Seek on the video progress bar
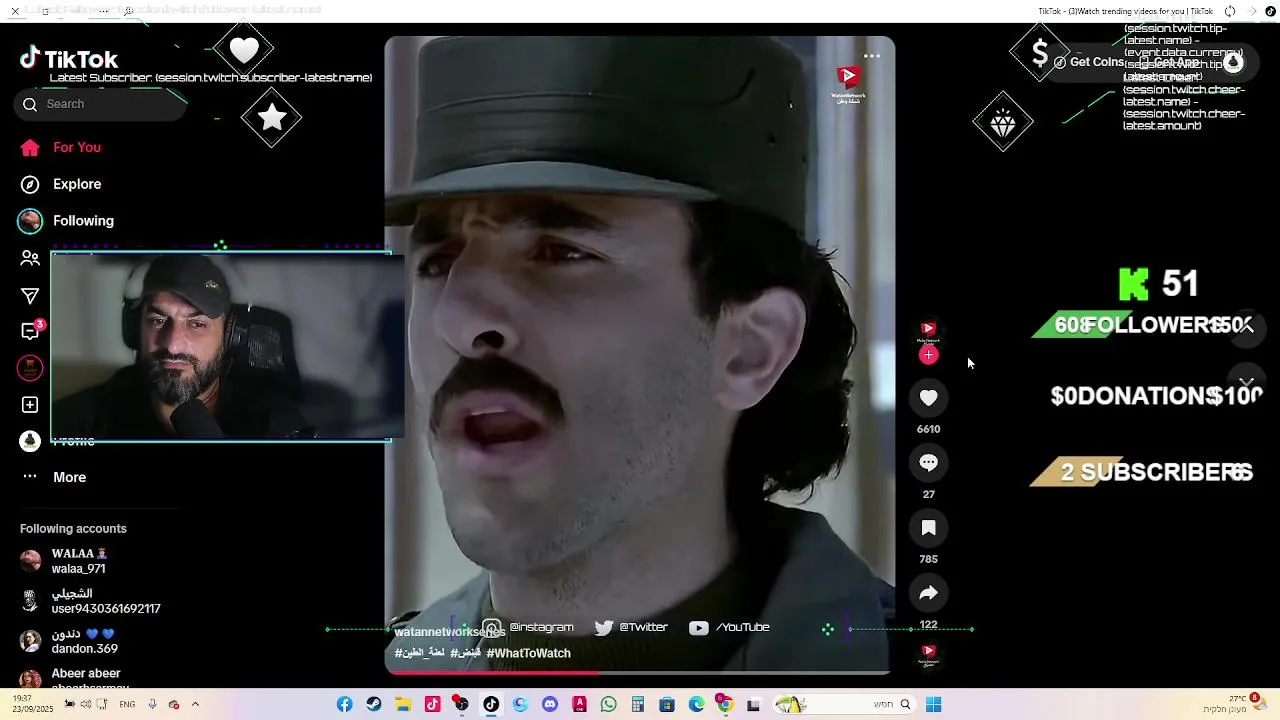The image size is (1280, 720). pos(639,672)
